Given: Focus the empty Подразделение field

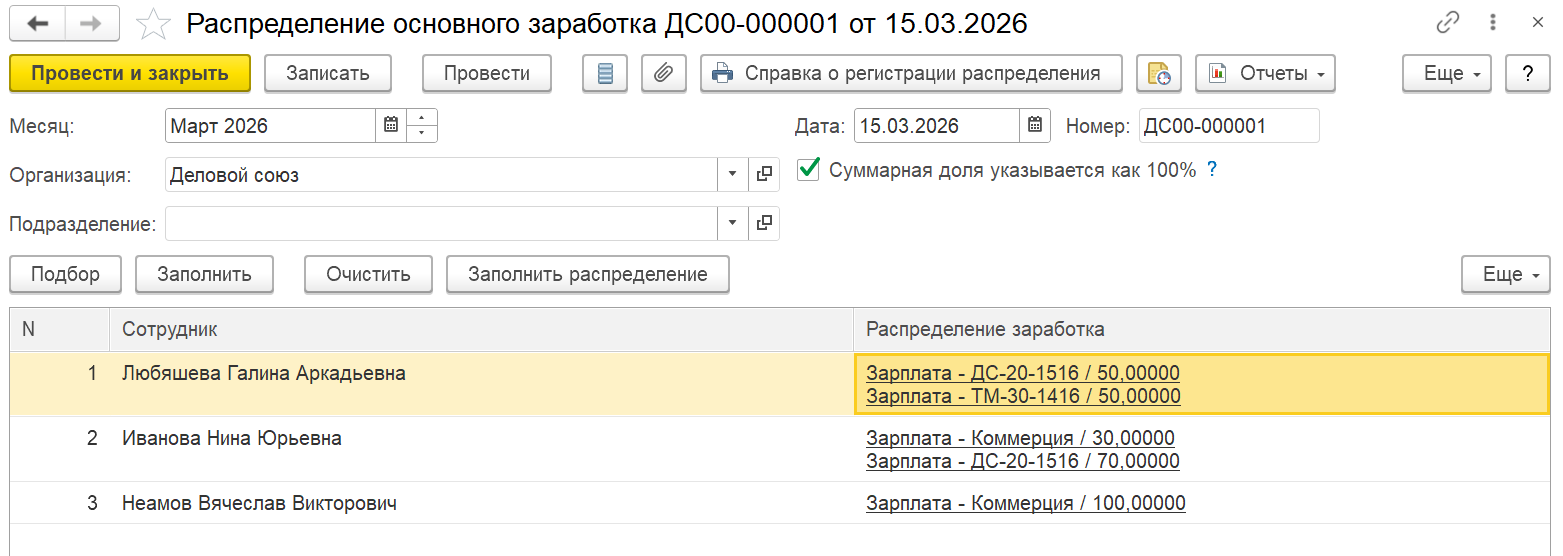Looking at the screenshot, I should (442, 224).
